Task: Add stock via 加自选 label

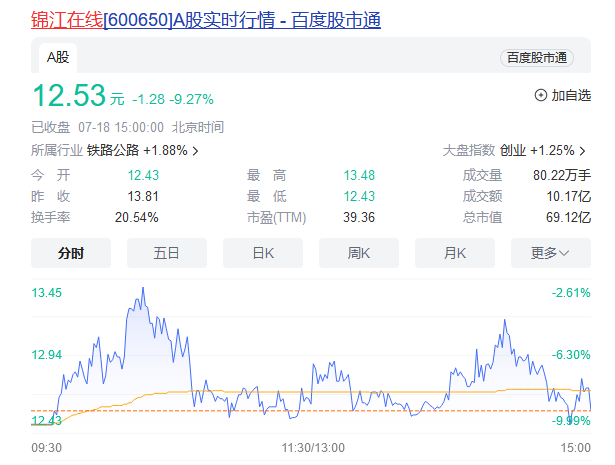Action: [x=571, y=95]
